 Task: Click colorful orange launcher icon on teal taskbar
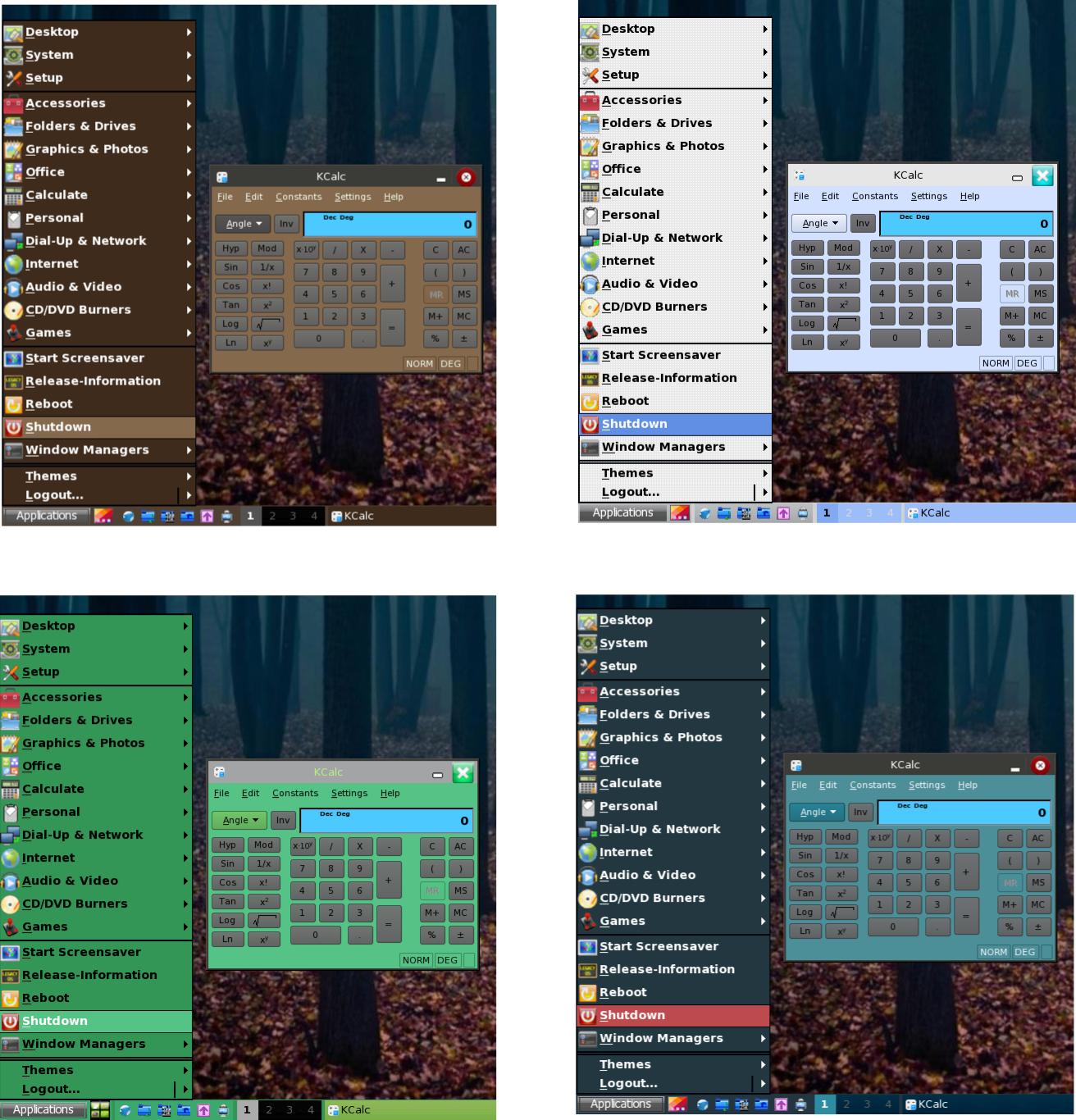point(677,1104)
